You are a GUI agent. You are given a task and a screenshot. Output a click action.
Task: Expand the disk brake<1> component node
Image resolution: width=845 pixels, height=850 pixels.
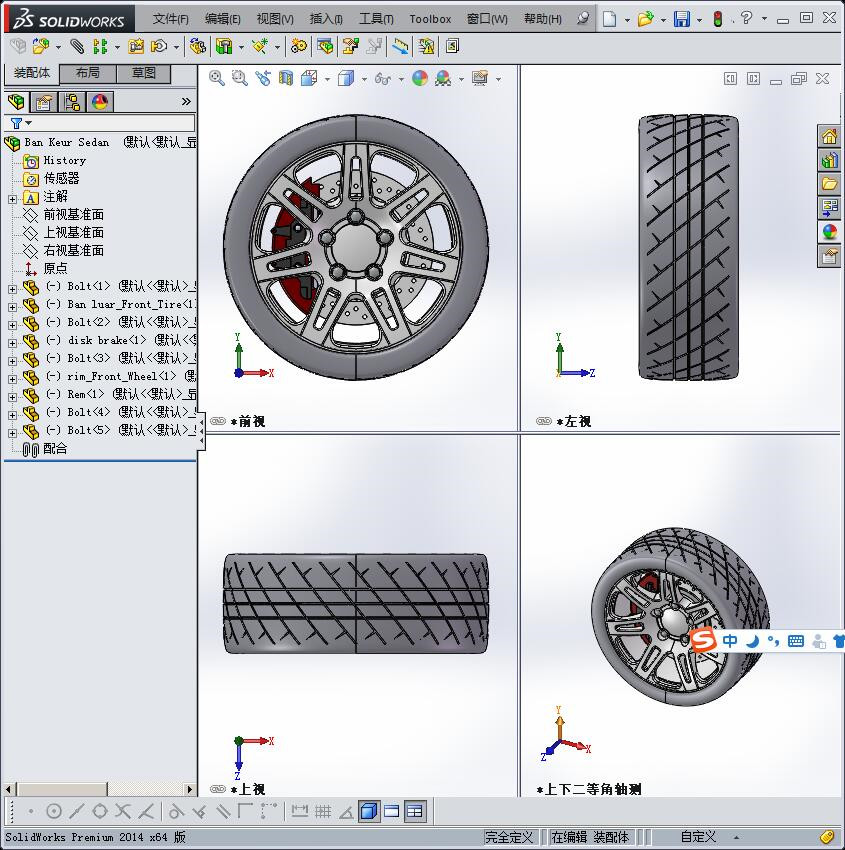coord(12,343)
